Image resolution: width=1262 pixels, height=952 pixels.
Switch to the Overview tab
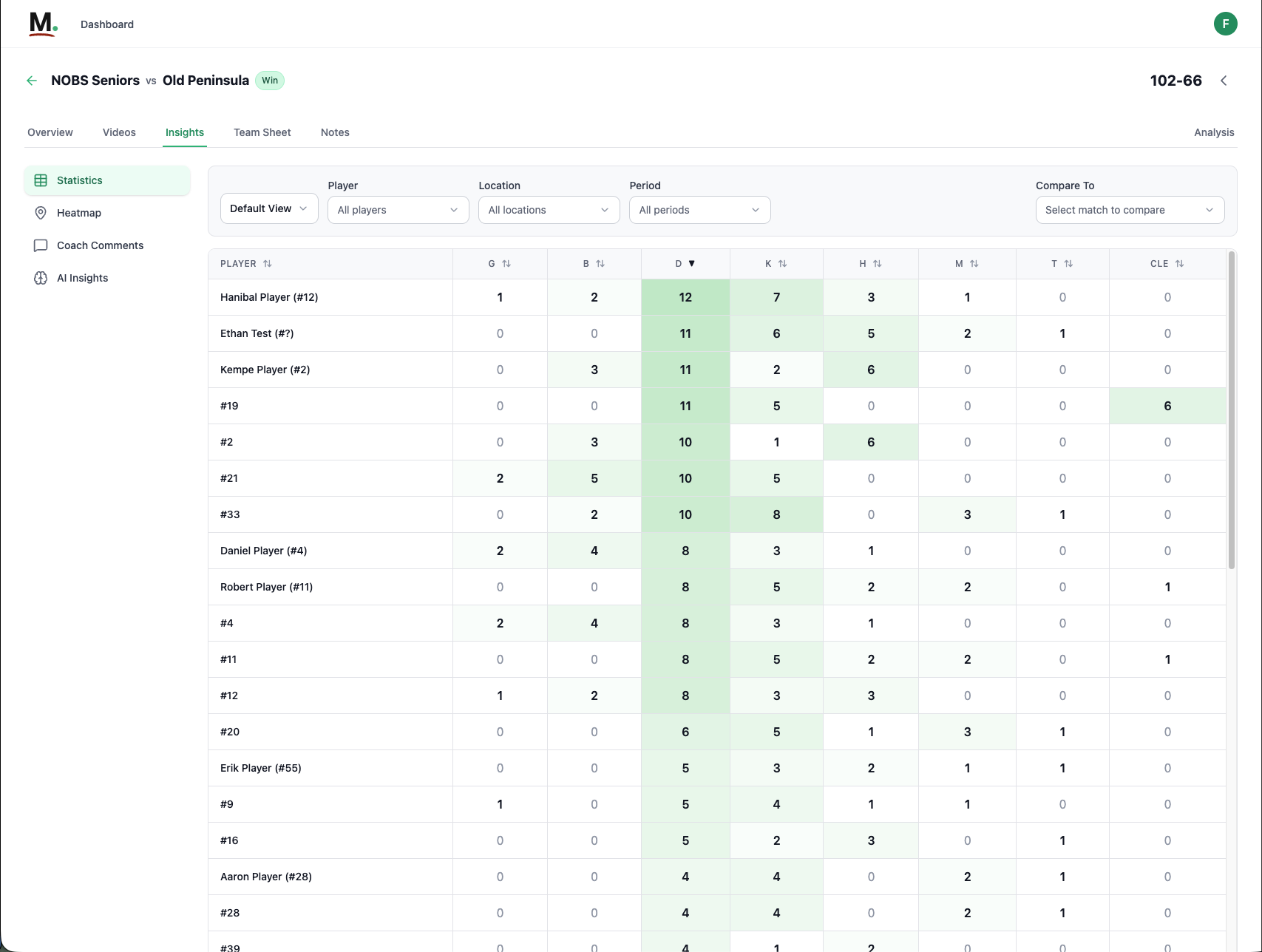[50, 132]
